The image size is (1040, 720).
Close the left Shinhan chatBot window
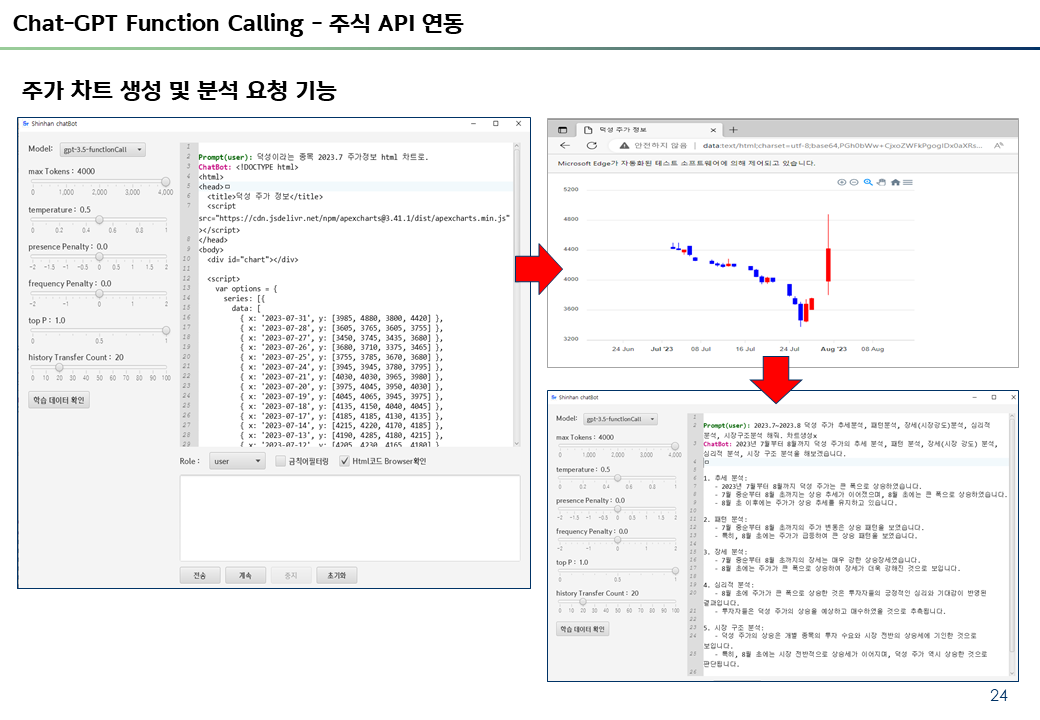[518, 123]
